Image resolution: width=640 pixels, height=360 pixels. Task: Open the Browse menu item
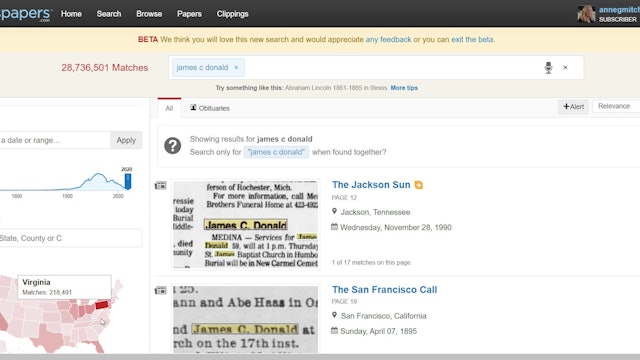coord(149,14)
